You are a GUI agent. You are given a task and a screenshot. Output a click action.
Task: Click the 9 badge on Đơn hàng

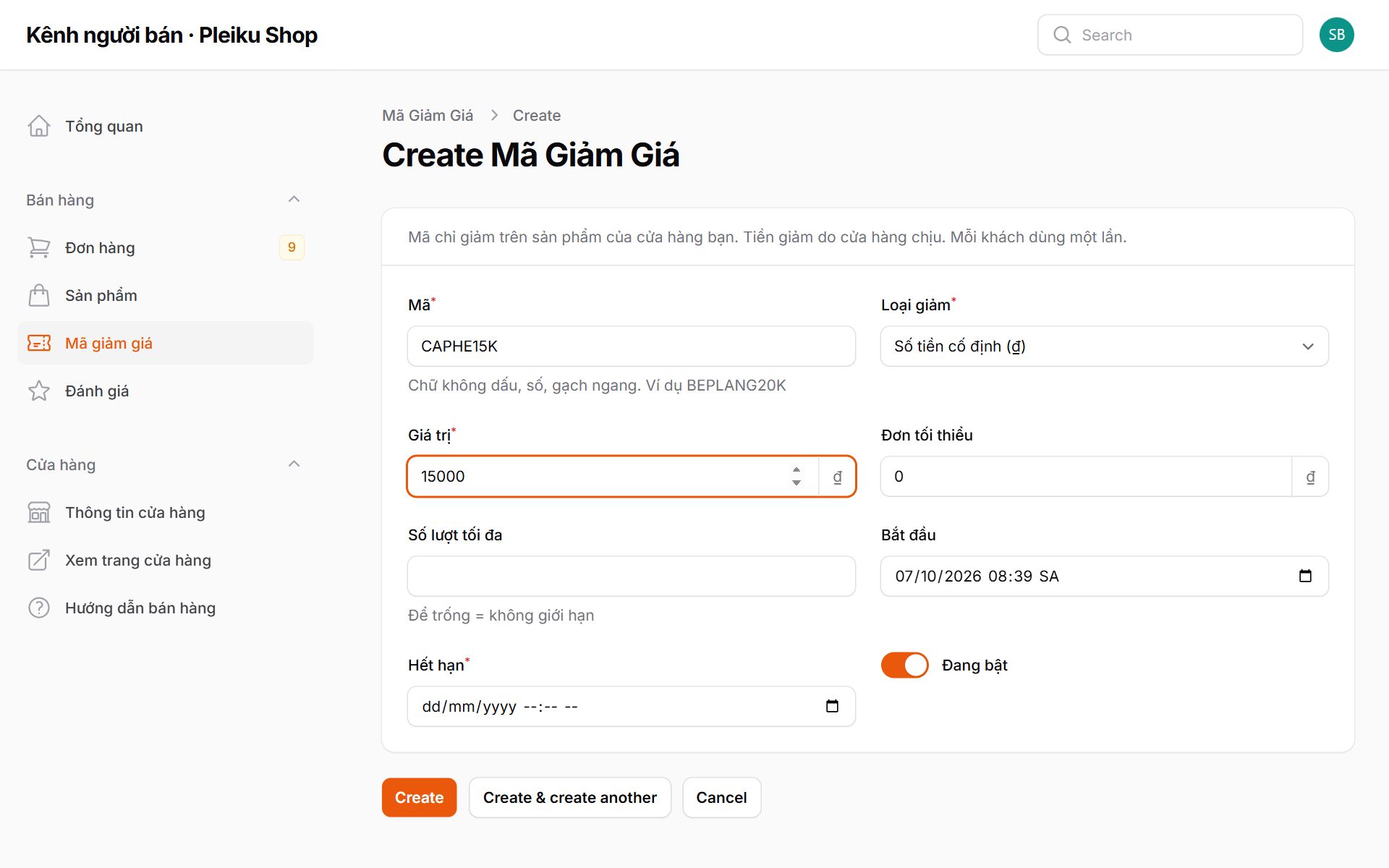click(292, 247)
